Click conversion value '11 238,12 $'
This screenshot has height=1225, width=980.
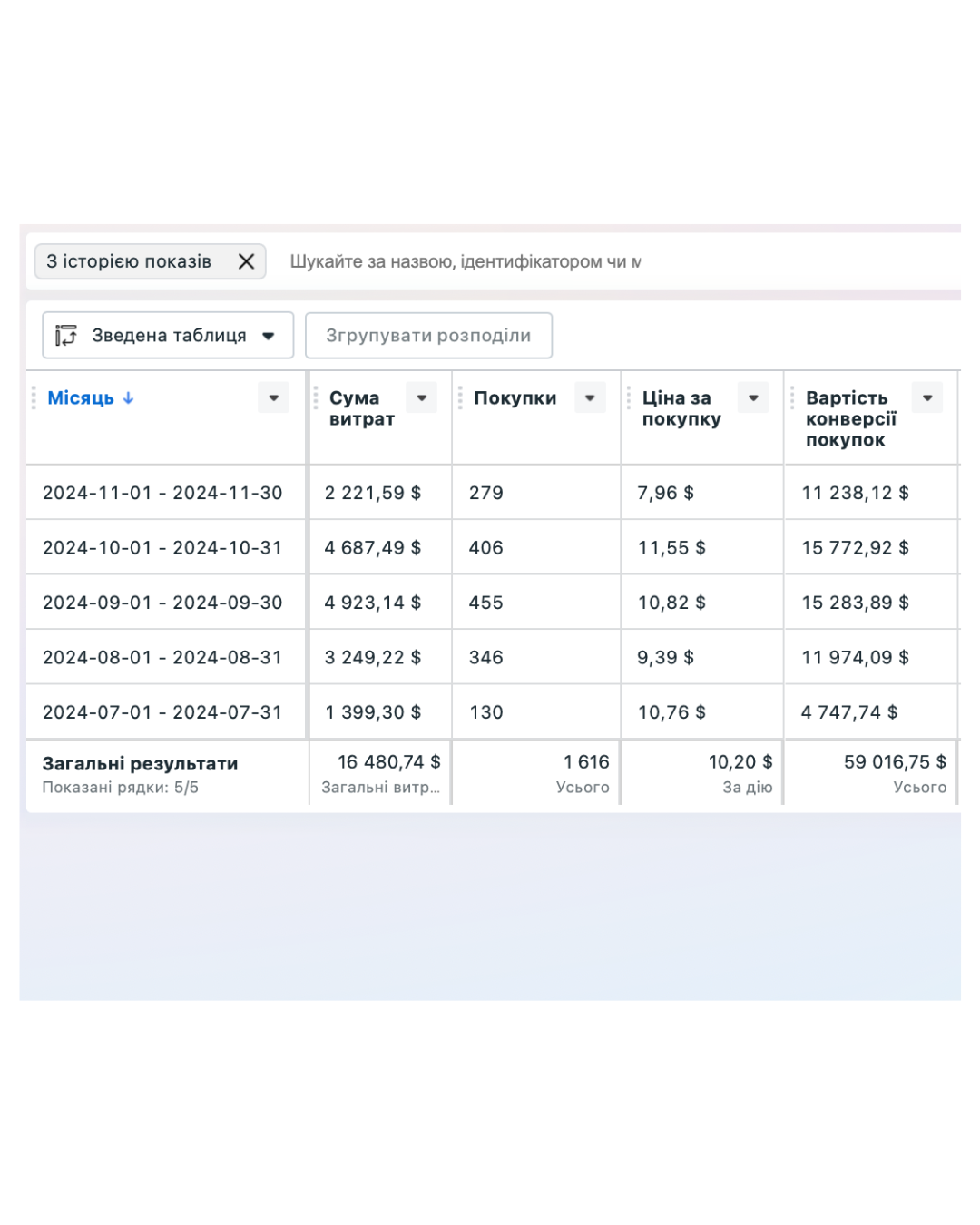point(855,493)
